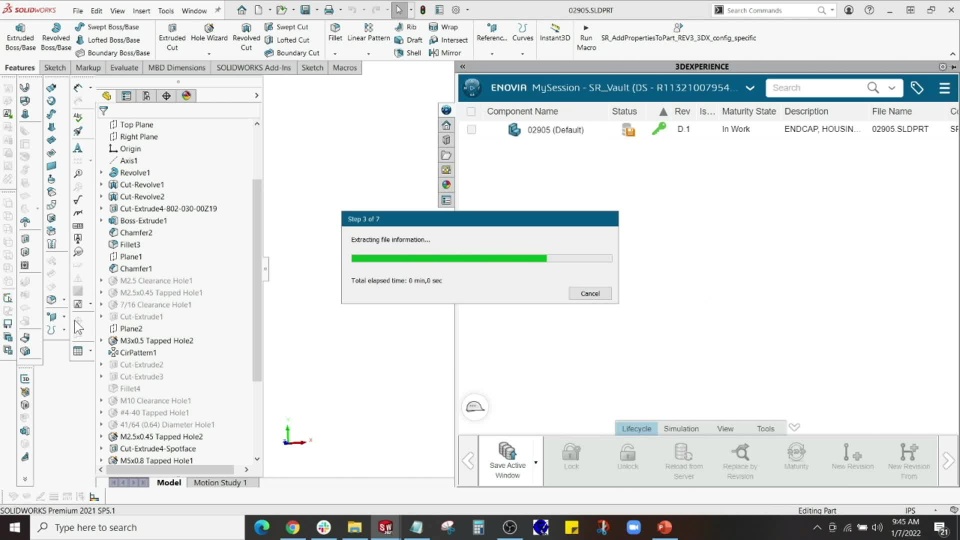Click the extraction progress bar
The width and height of the screenshot is (960, 540).
point(481,258)
